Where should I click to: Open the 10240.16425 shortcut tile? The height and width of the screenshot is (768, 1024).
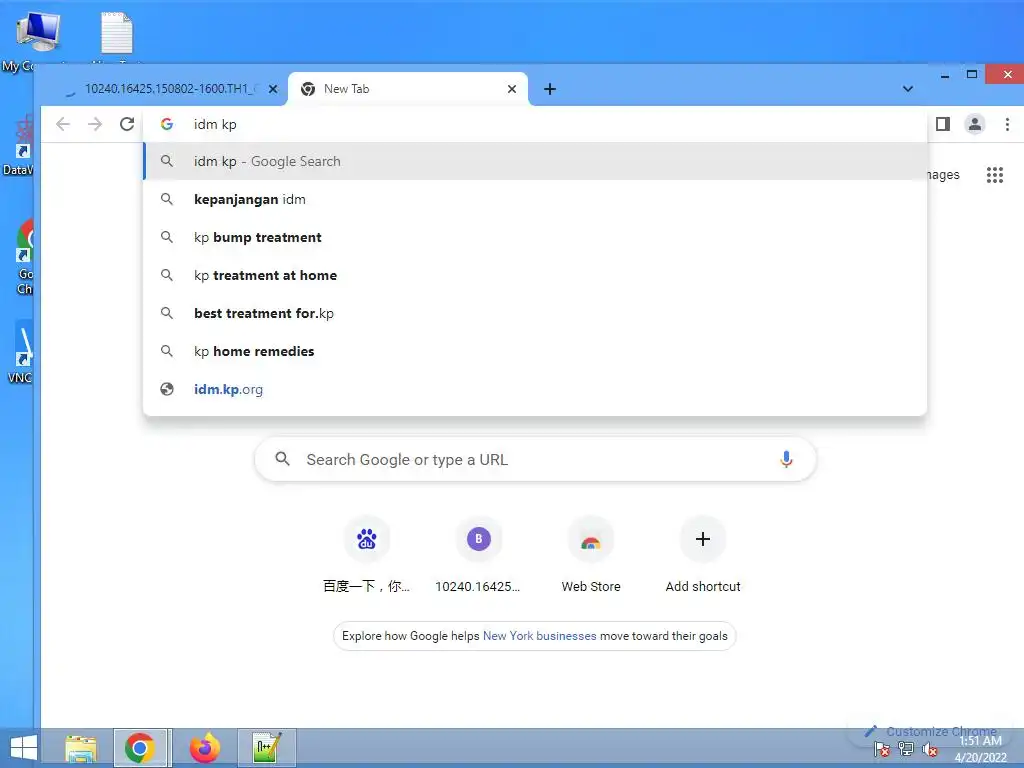point(479,555)
